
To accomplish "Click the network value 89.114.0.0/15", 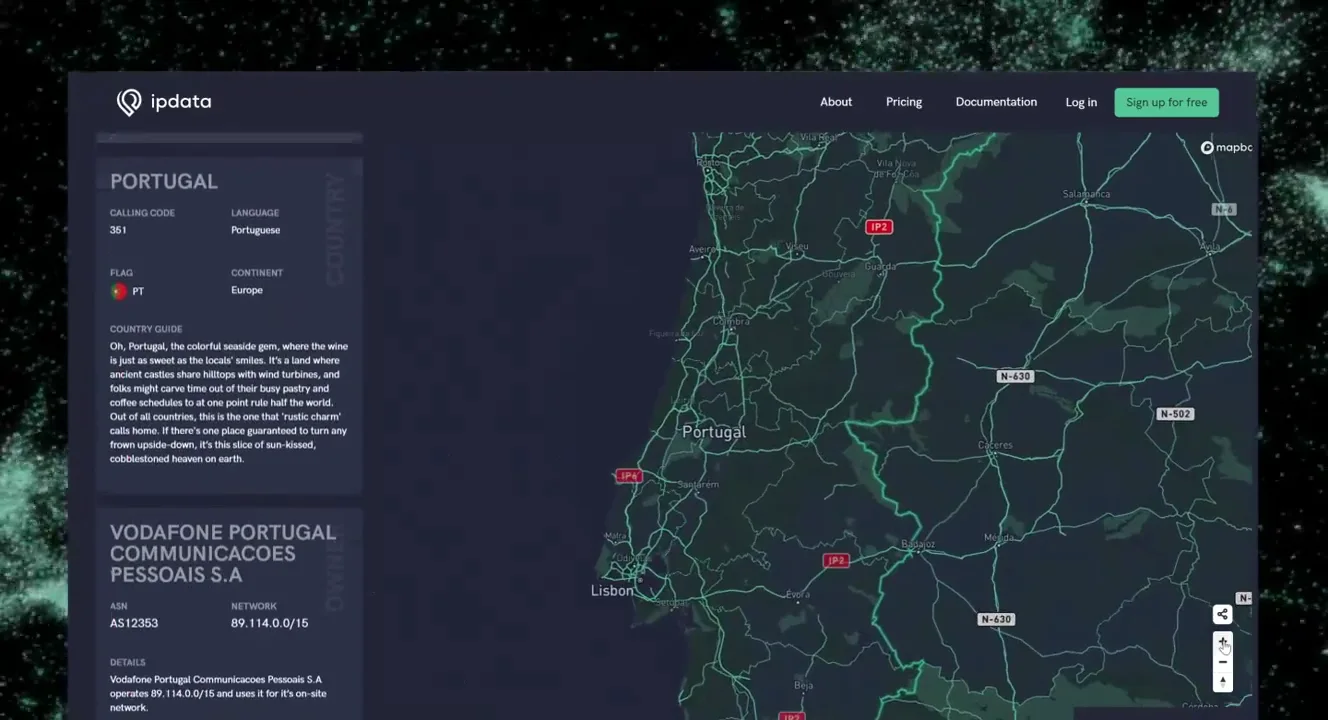I will (x=270, y=623).
